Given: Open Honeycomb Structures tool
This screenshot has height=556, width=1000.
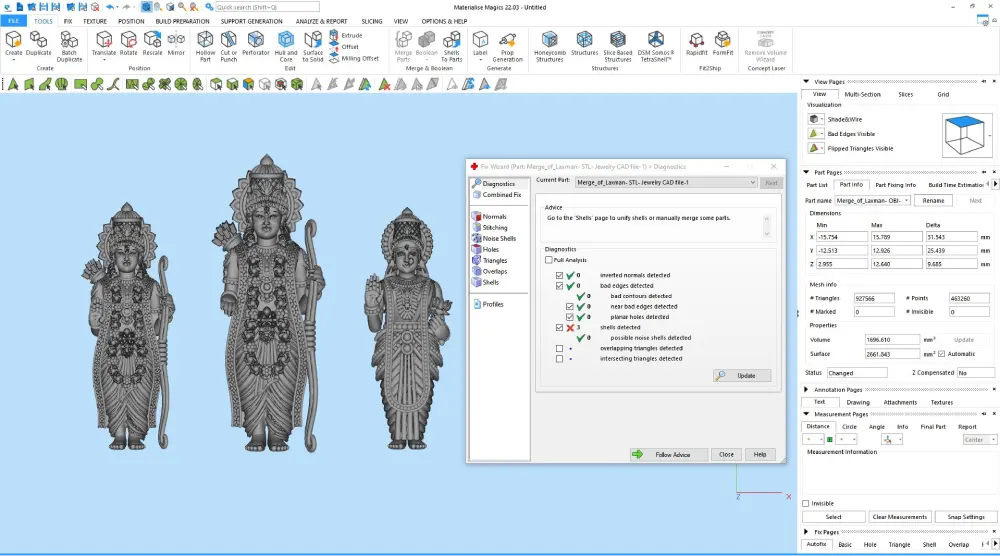Looking at the screenshot, I should (550, 47).
